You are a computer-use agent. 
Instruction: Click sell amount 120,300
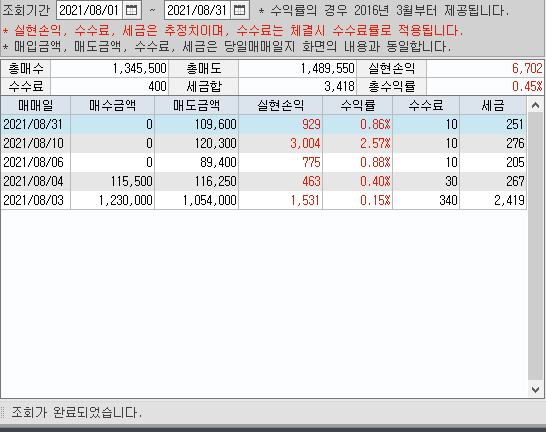(x=216, y=143)
